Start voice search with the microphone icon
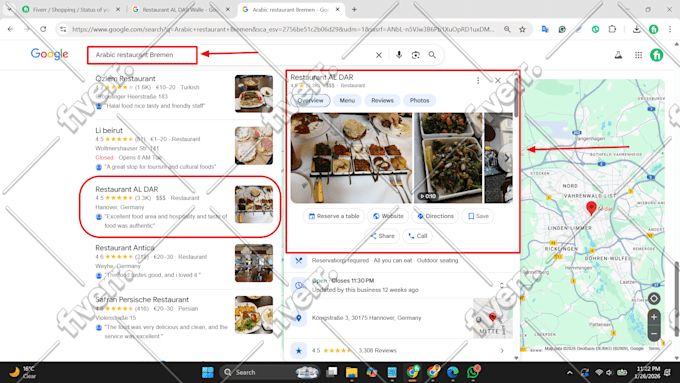Screen dimensions: 680x383 click(399, 55)
